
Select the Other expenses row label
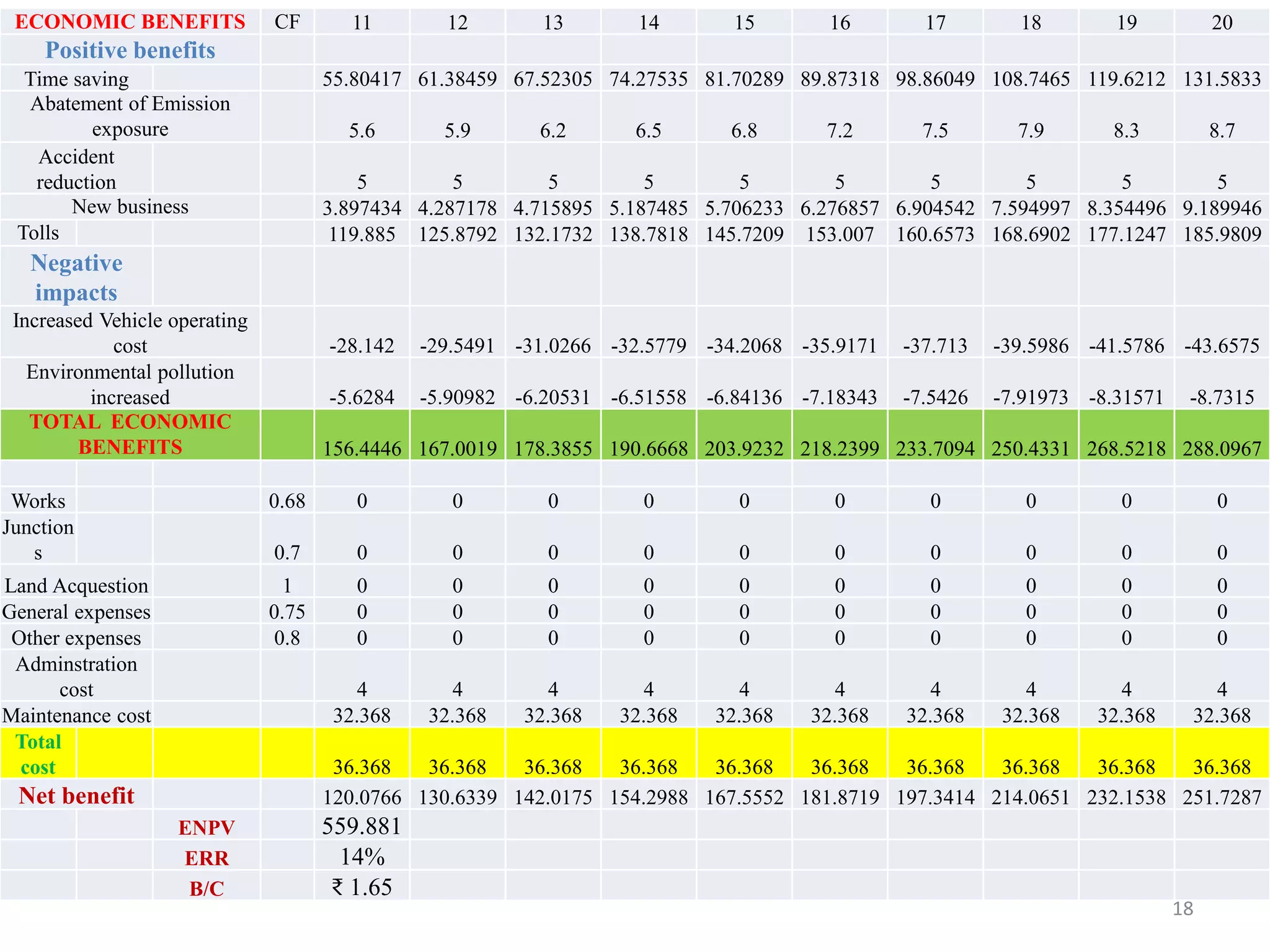(77, 638)
